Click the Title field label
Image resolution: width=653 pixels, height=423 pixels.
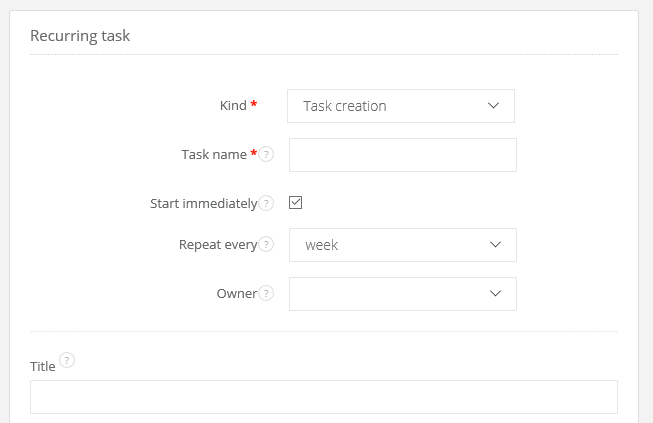[43, 367]
